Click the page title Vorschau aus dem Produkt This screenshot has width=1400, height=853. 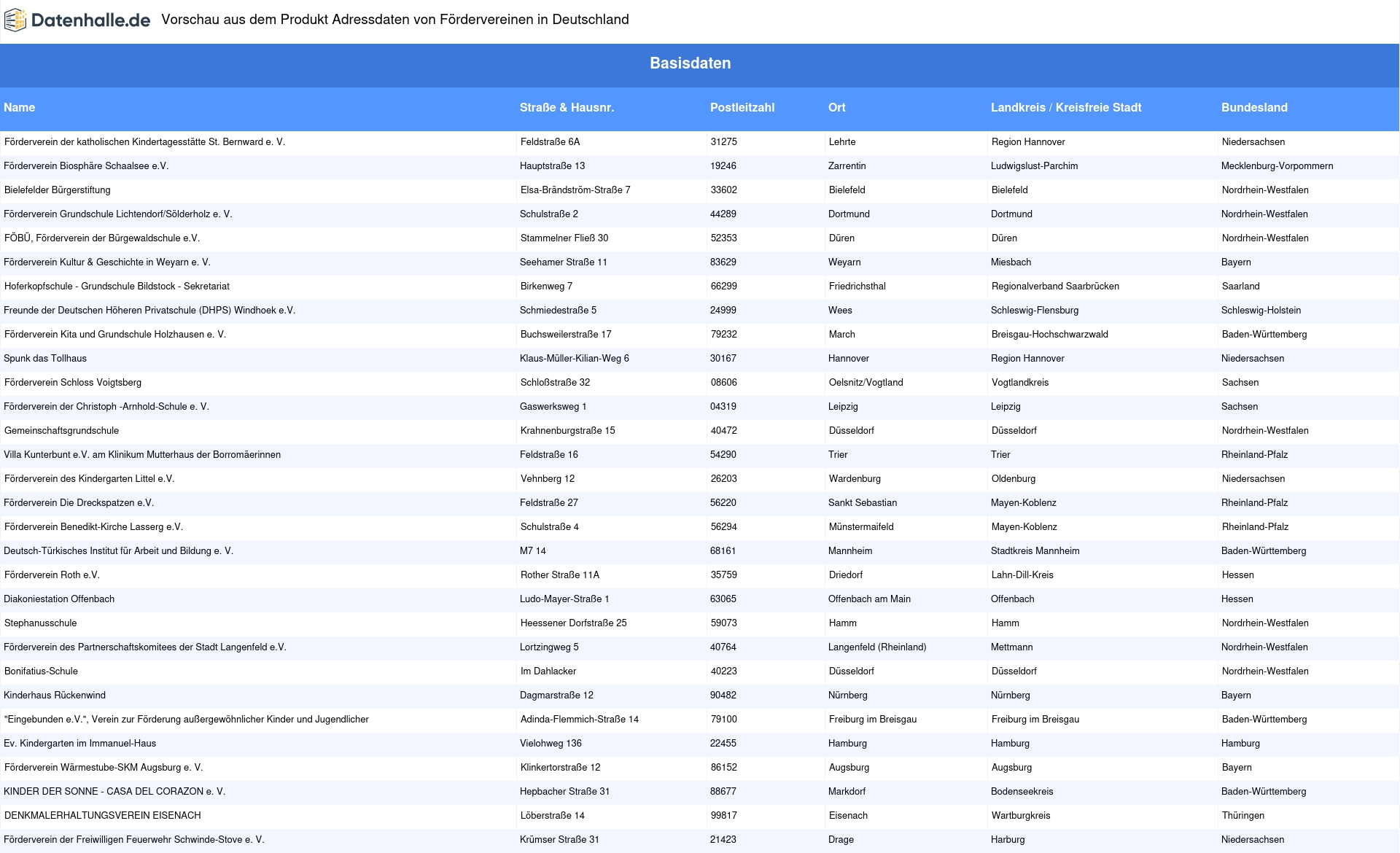[394, 20]
